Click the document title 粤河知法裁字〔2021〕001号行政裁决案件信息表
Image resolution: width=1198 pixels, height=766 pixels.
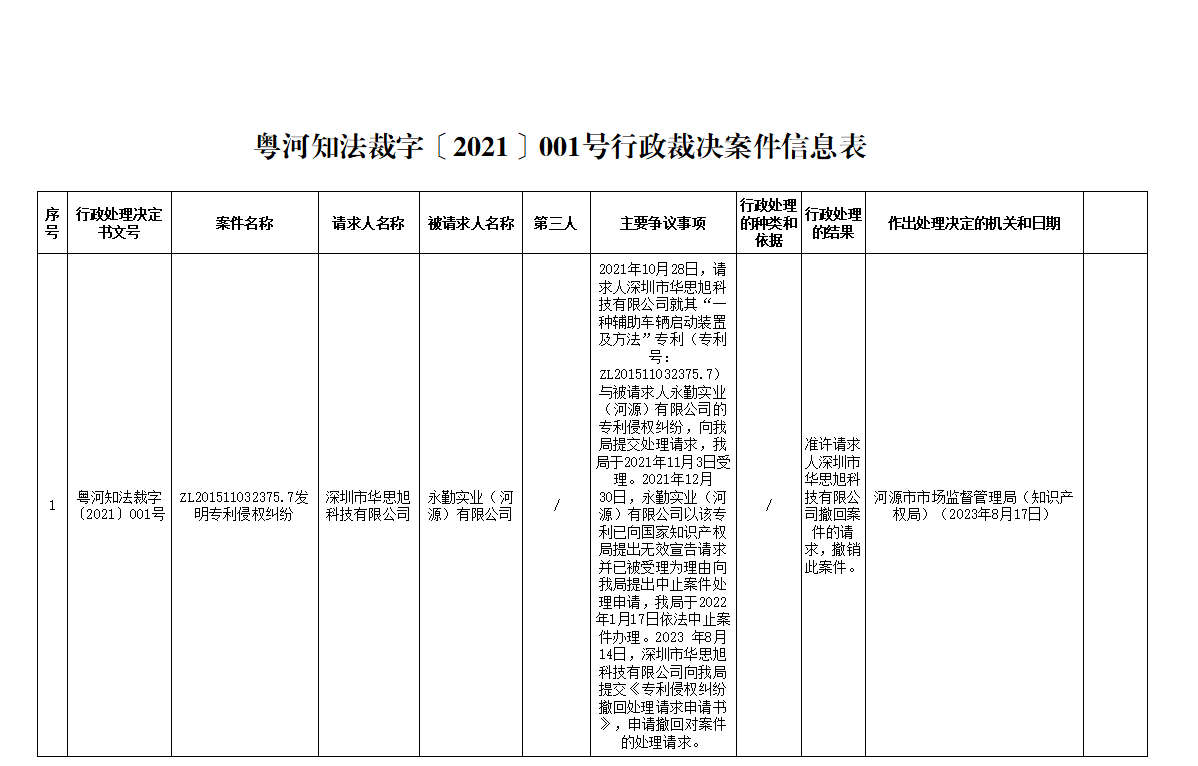point(560,147)
